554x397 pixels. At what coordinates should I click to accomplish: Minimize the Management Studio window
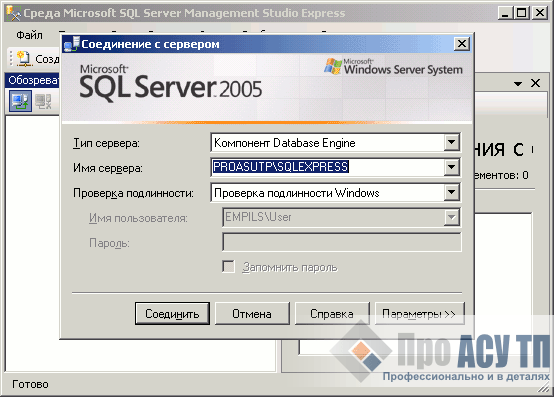point(506,13)
